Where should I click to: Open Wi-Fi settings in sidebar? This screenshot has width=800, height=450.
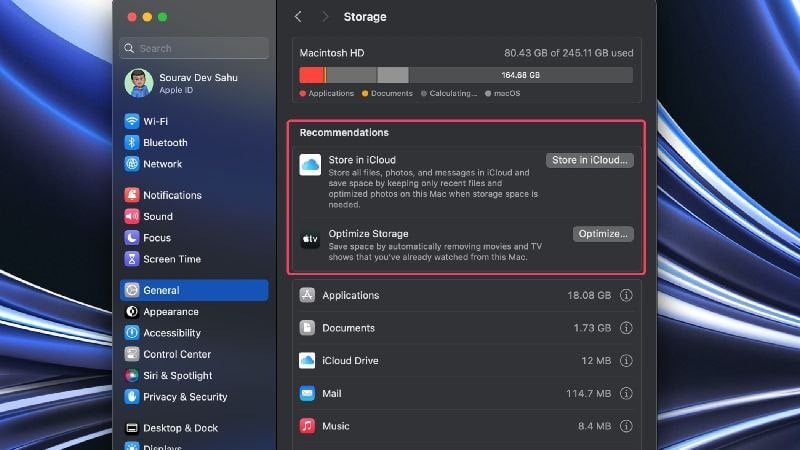click(x=194, y=121)
